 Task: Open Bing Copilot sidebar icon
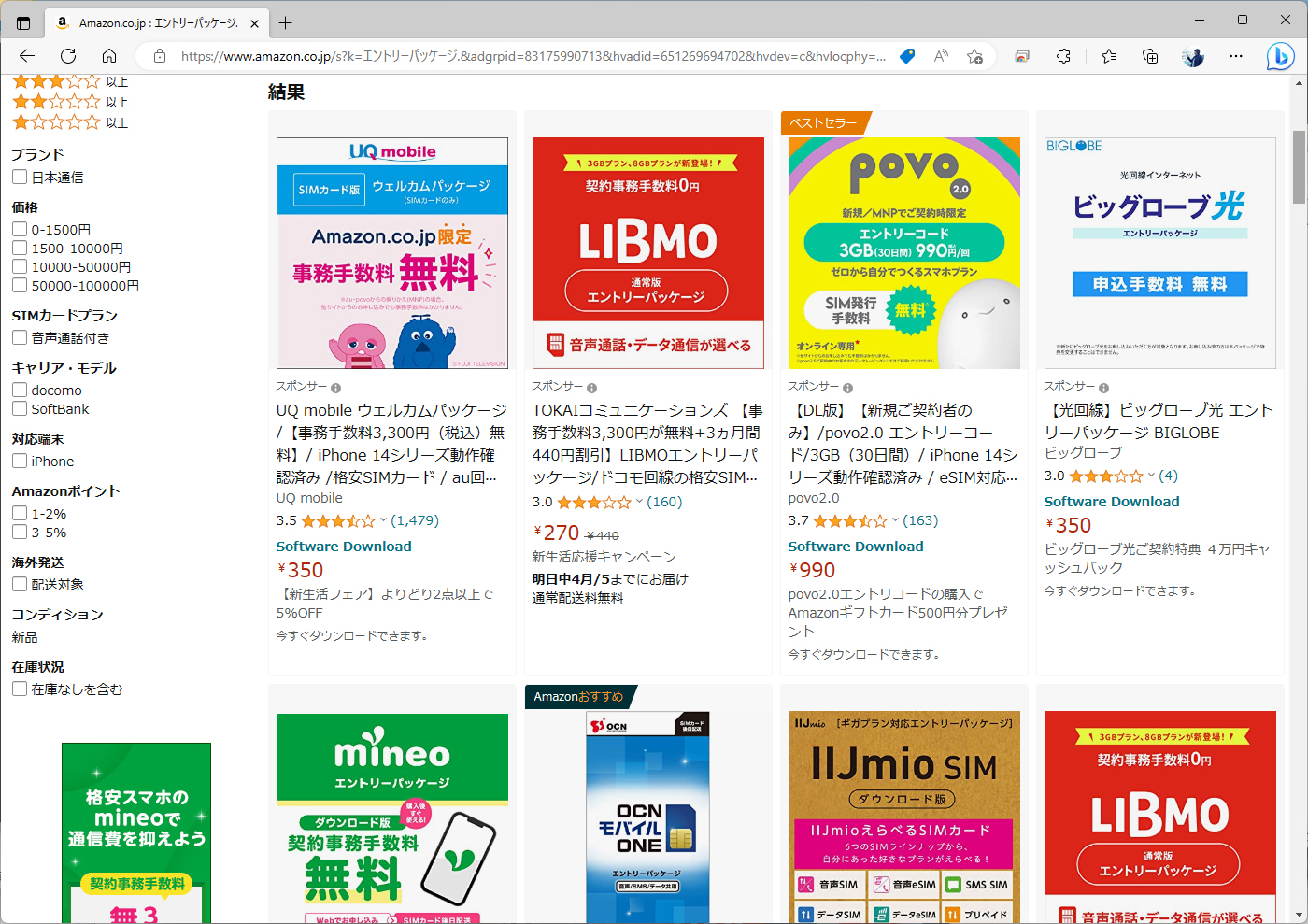(1280, 56)
